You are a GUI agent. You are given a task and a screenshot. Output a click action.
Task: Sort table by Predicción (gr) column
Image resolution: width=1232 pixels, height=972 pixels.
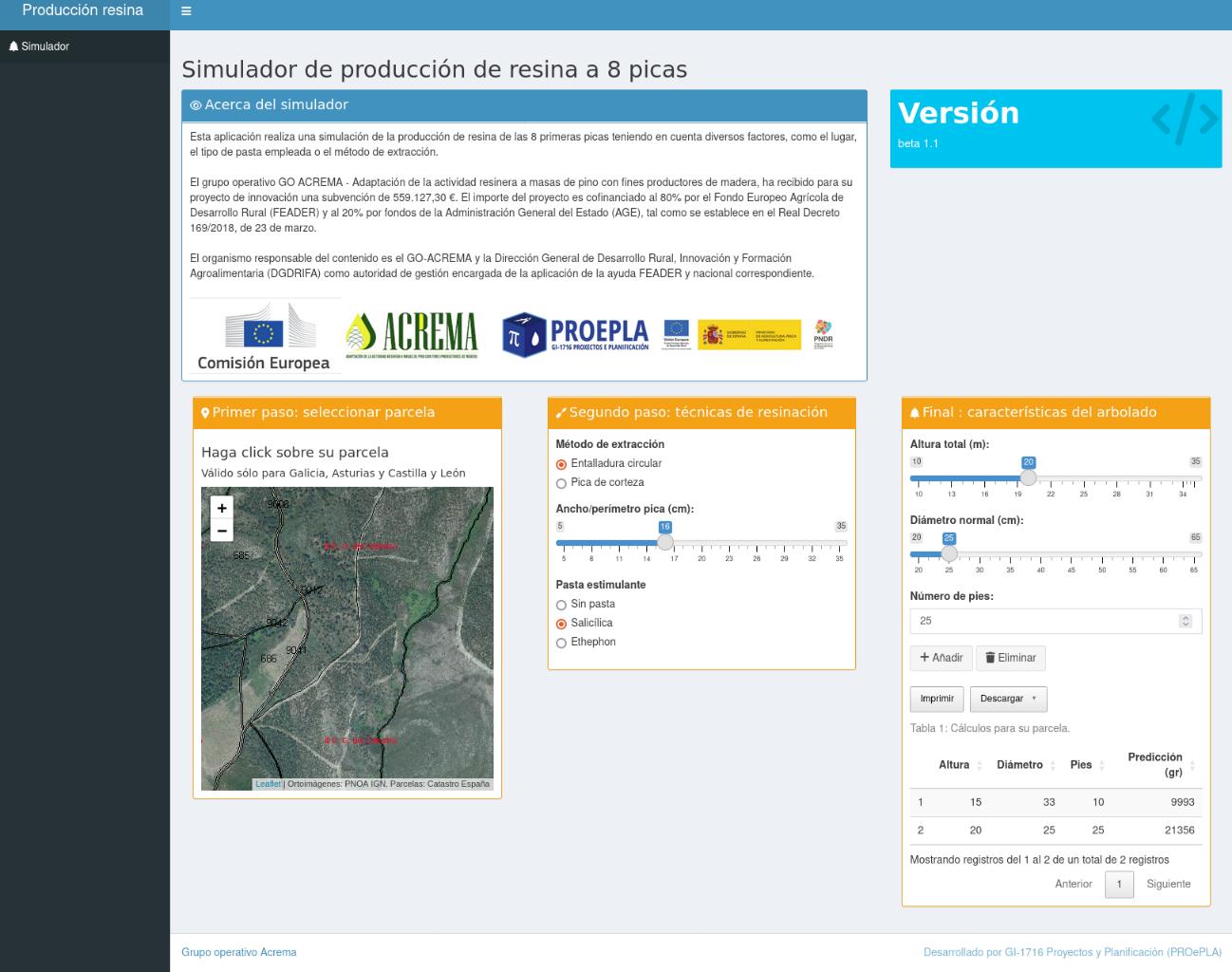pos(1156,765)
